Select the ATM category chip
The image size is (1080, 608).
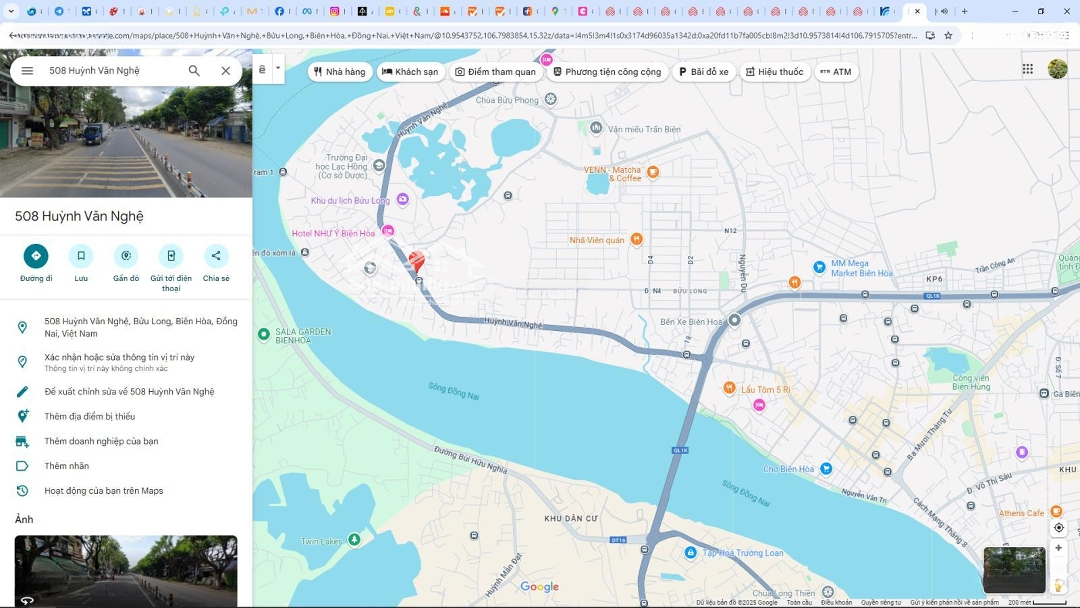pyautogui.click(x=835, y=72)
